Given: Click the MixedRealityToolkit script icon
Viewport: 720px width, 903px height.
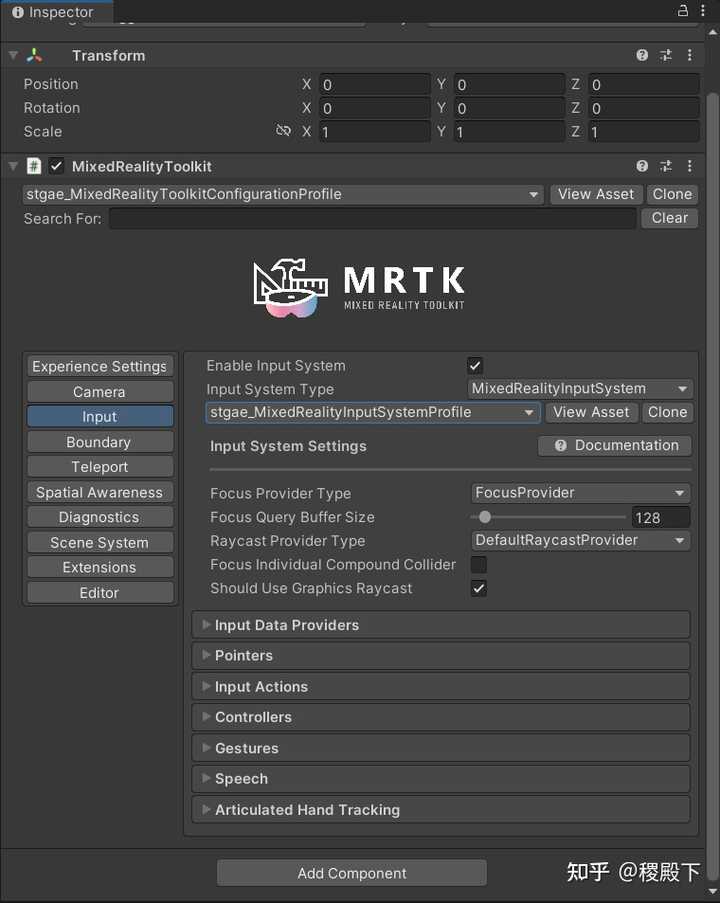Looking at the screenshot, I should [x=34, y=166].
